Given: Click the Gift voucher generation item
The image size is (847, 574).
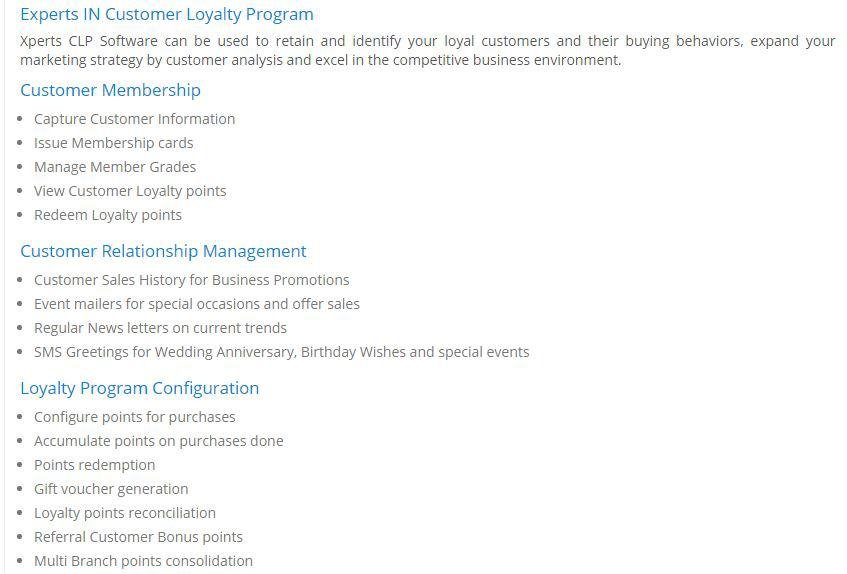Looking at the screenshot, I should click(x=111, y=489).
